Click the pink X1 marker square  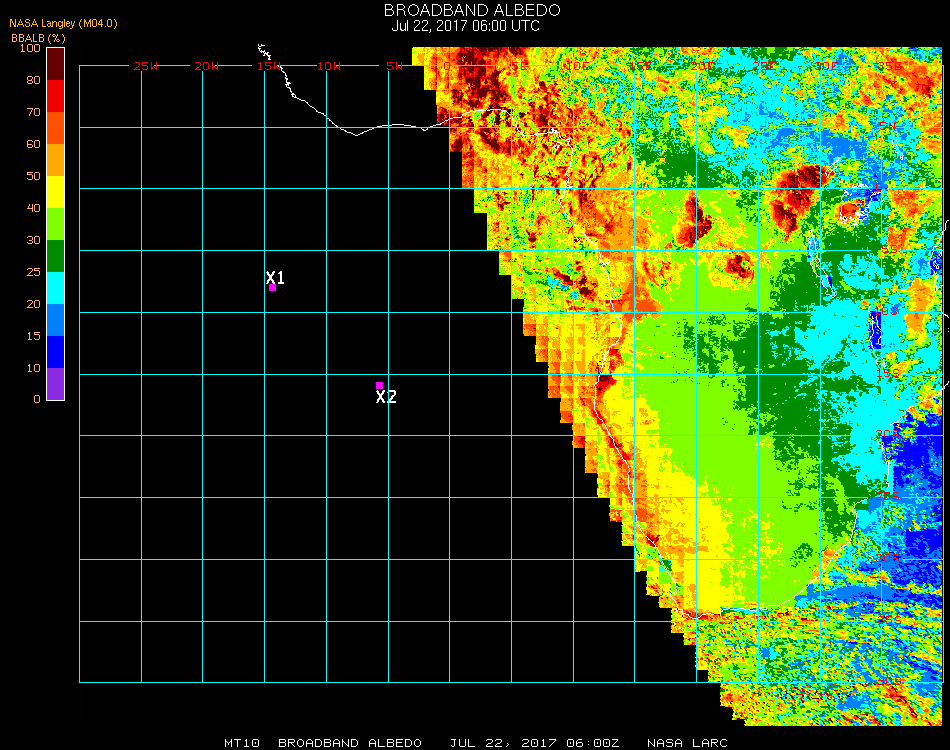(272, 288)
